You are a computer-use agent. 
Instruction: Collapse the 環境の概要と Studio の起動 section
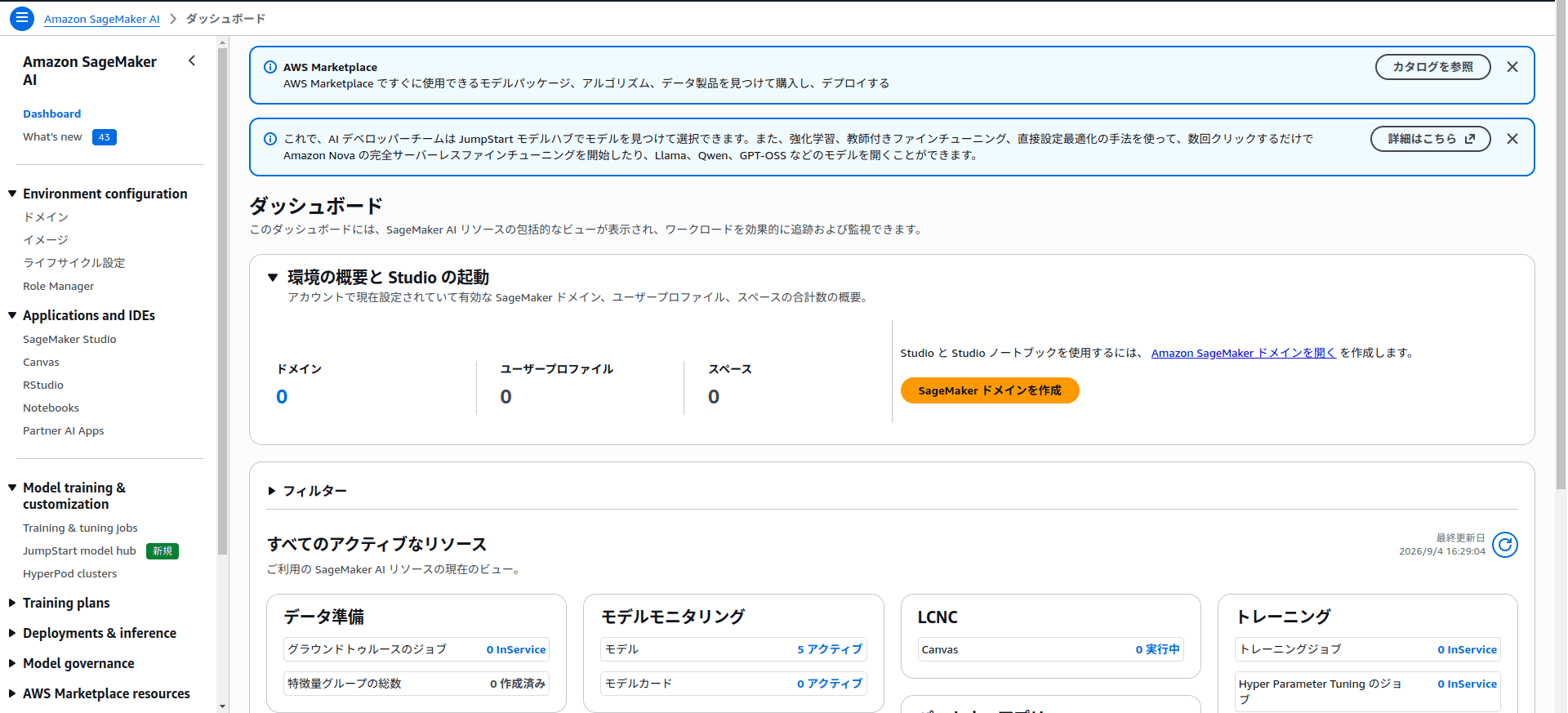(x=273, y=278)
